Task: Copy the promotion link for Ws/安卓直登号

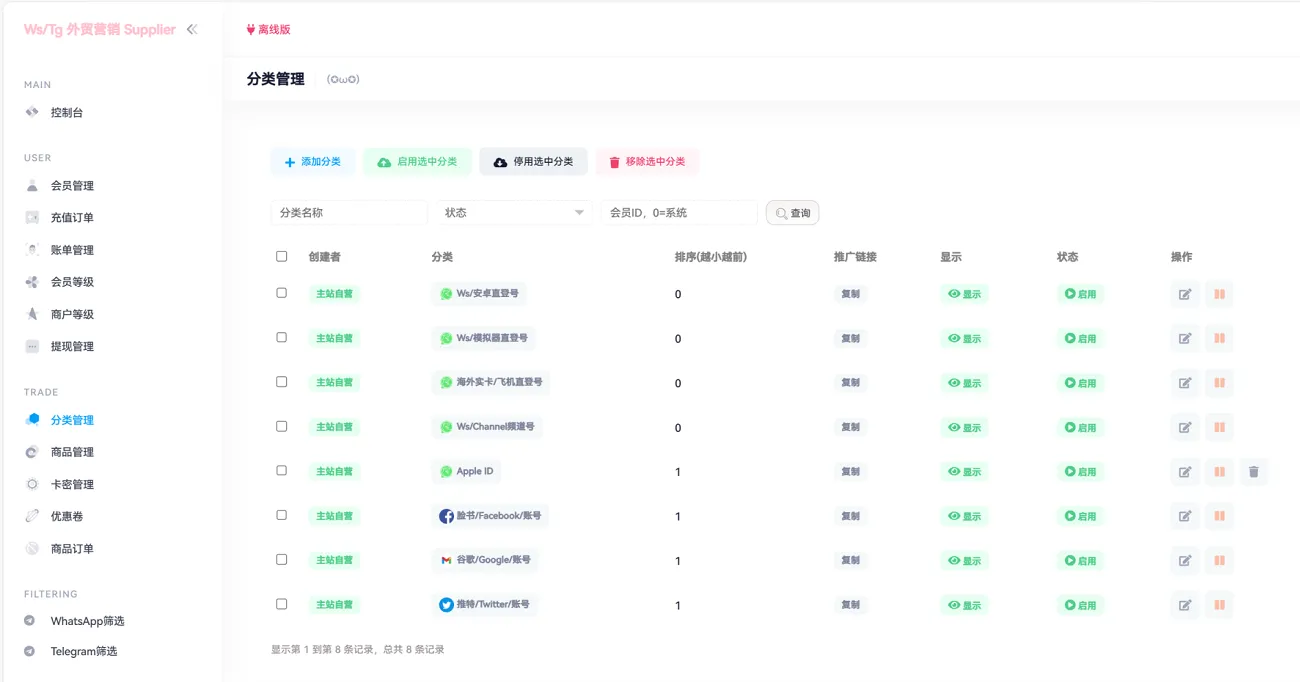Action: click(850, 294)
